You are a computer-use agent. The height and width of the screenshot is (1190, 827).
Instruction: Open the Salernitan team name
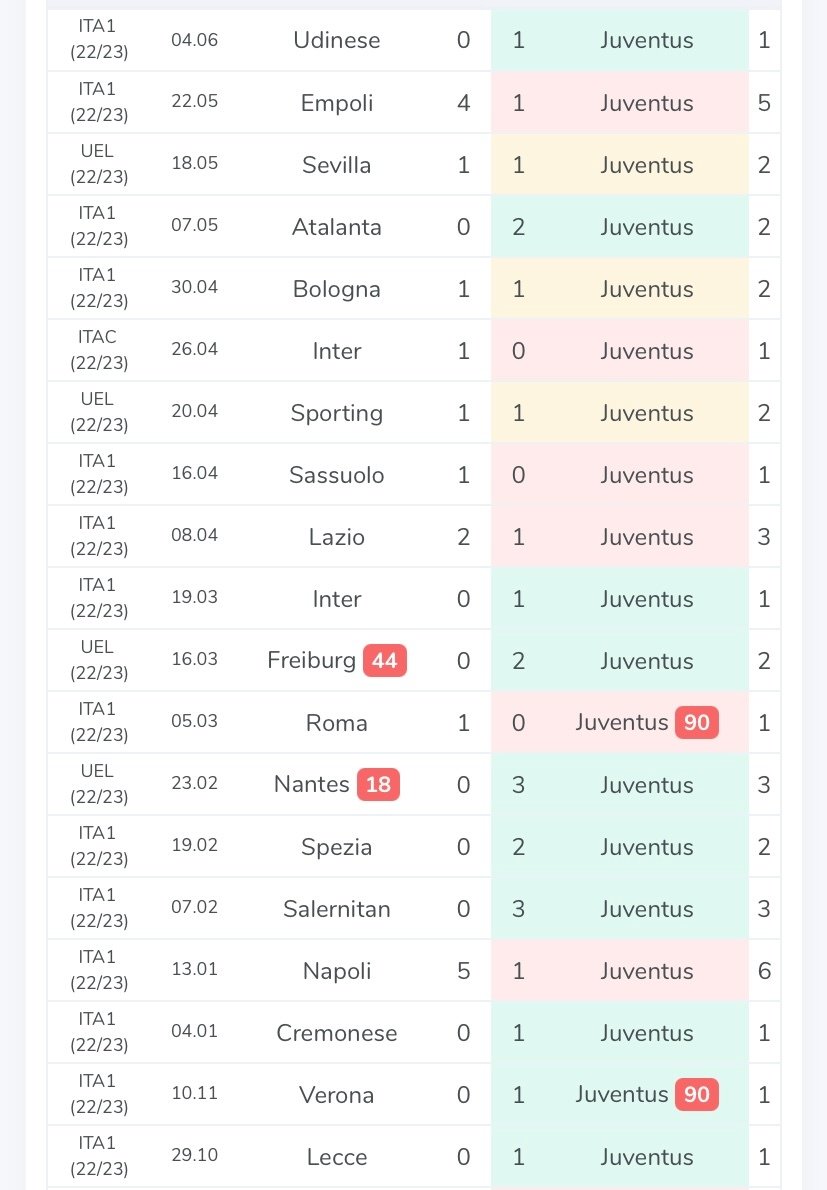click(337, 909)
